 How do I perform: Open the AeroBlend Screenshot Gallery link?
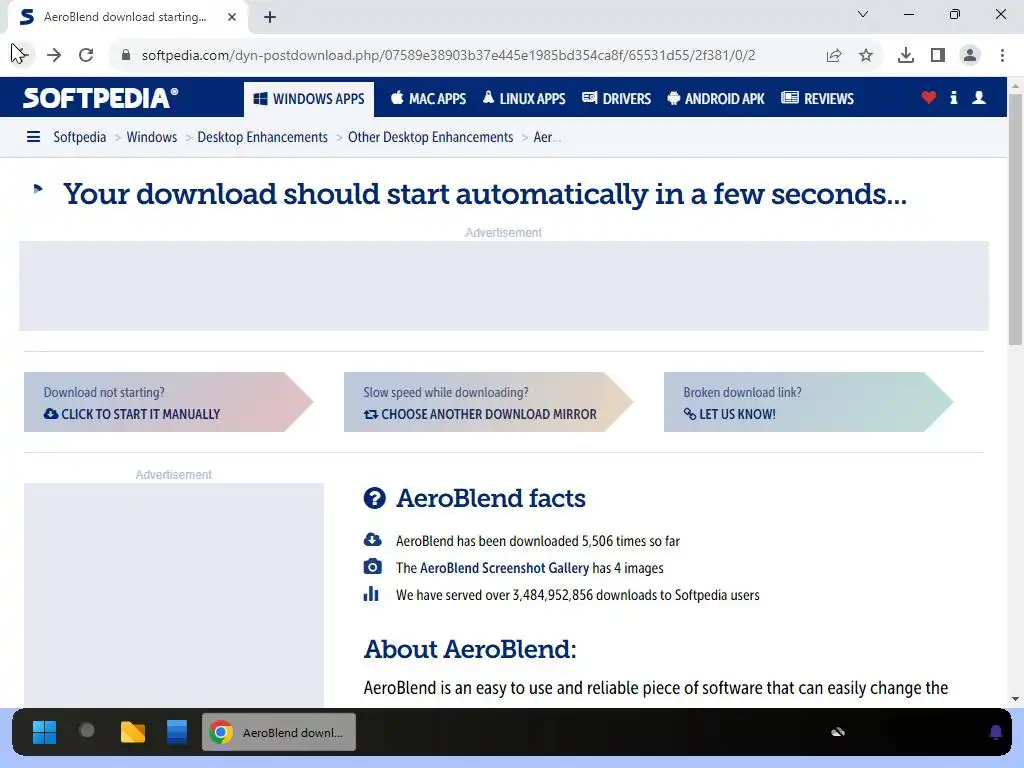504,568
